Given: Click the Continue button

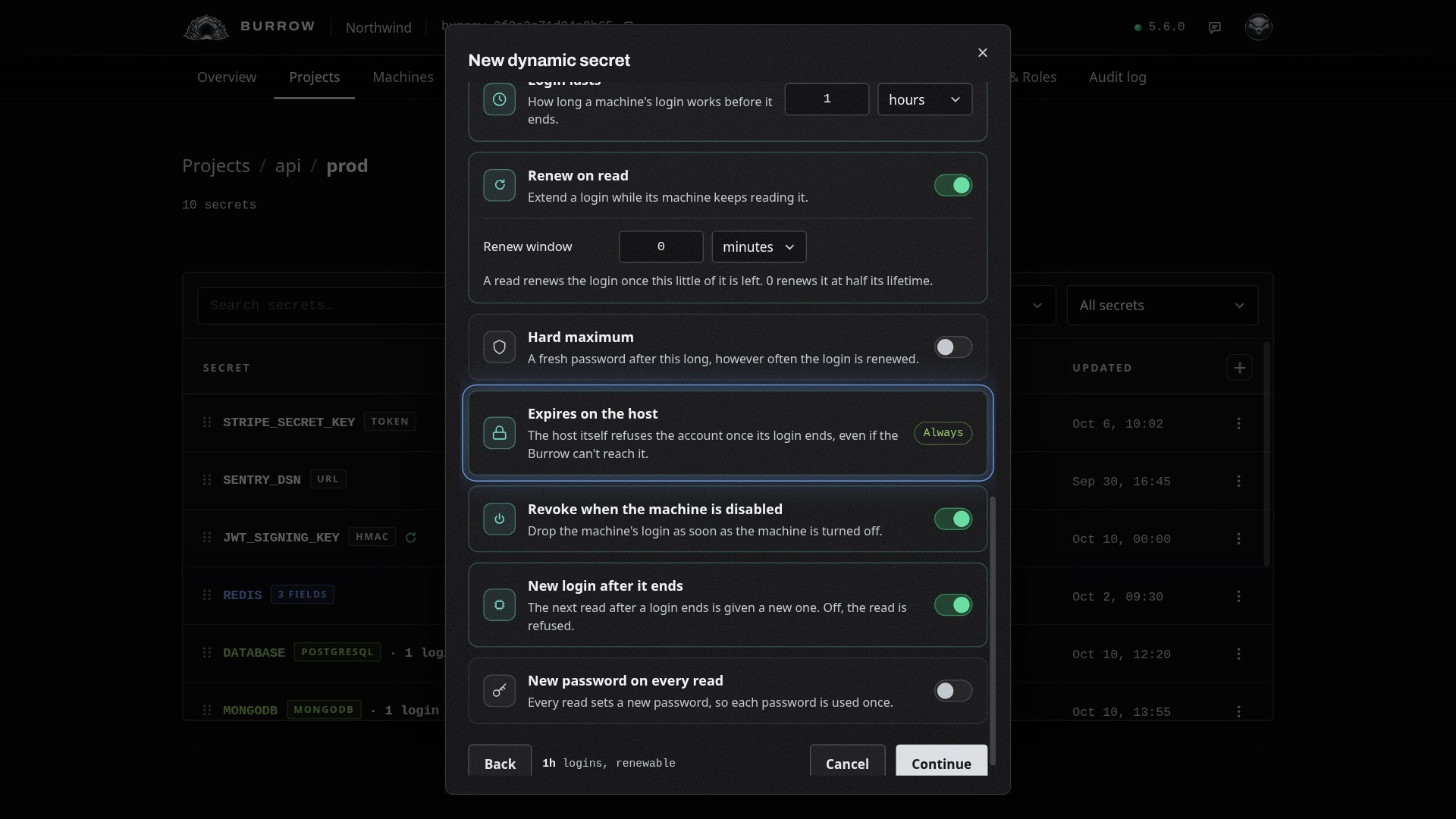Looking at the screenshot, I should coord(941,761).
